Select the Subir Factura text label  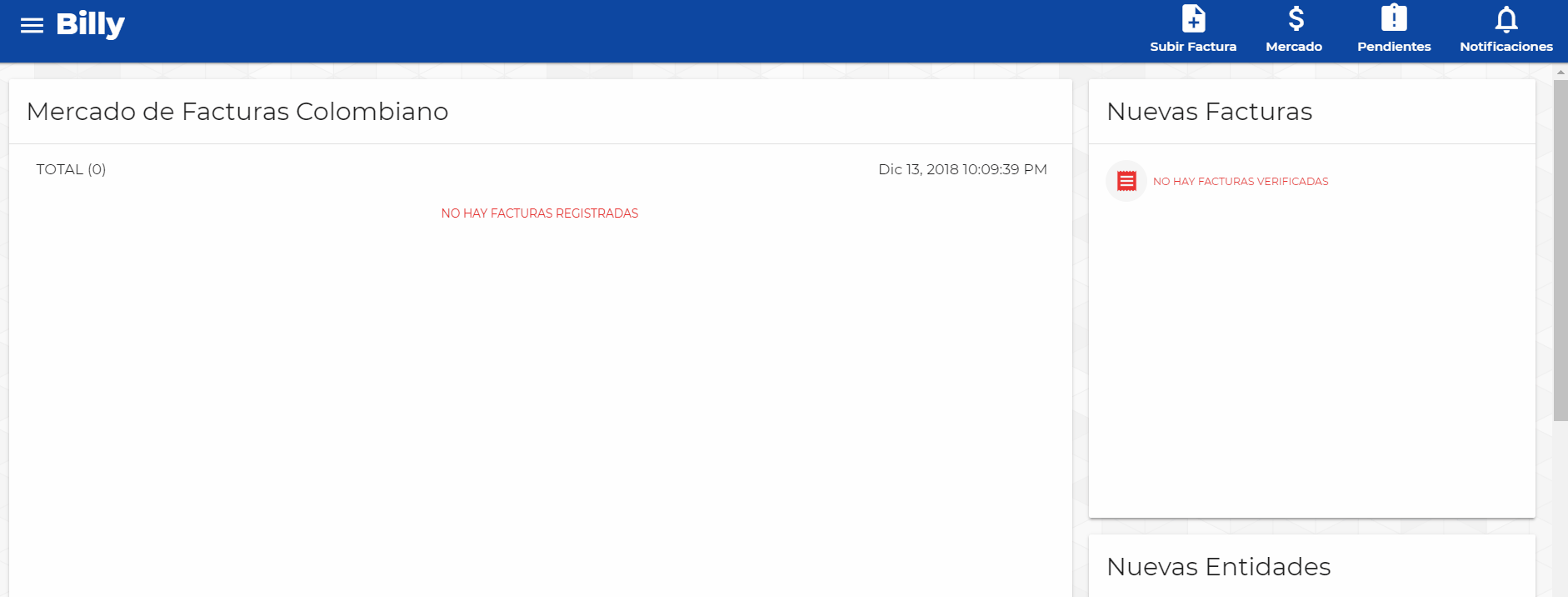[1193, 47]
